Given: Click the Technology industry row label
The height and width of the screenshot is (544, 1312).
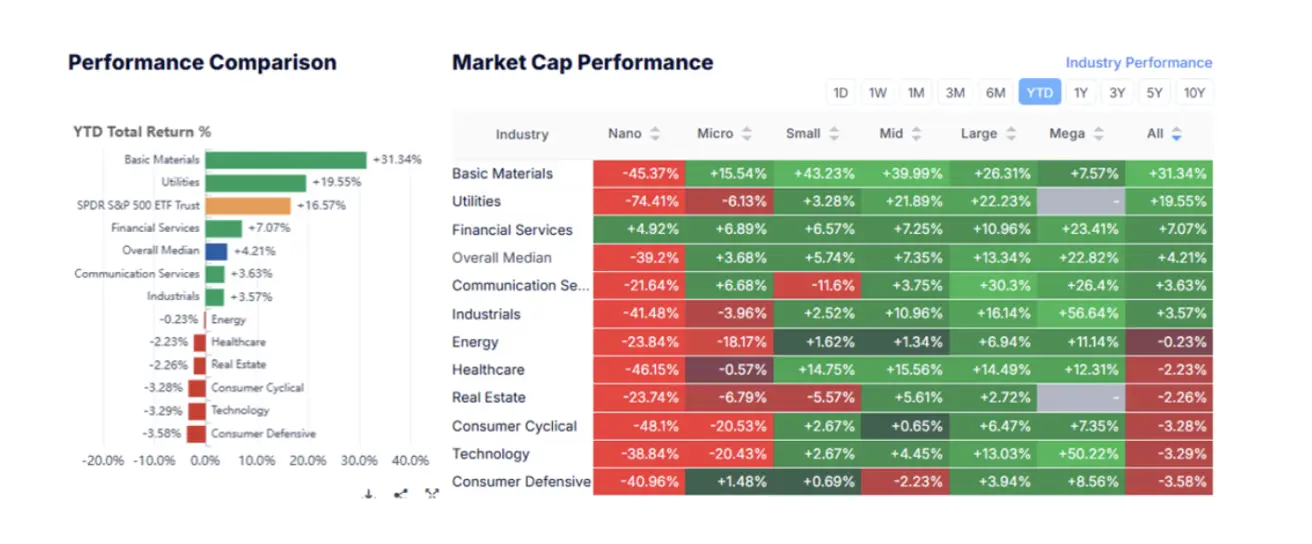Looking at the screenshot, I should point(490,454).
